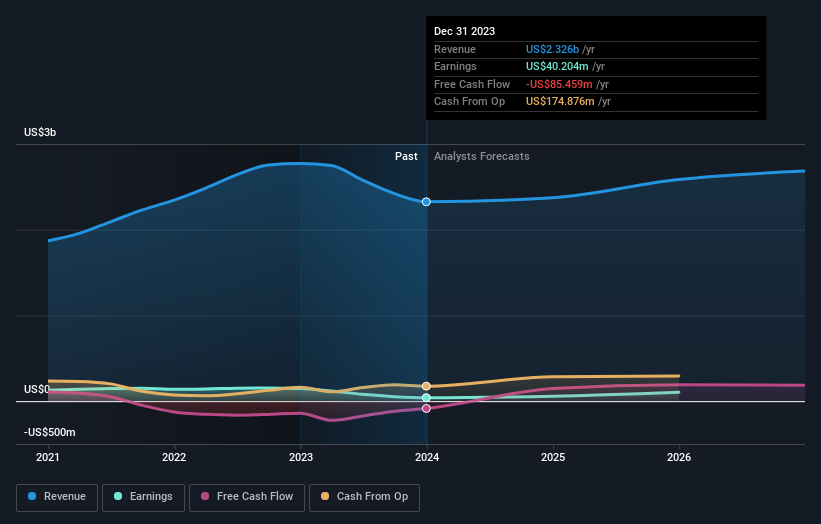Click the Cash From Op label in tooltip
Image resolution: width=821 pixels, height=524 pixels.
coord(470,102)
